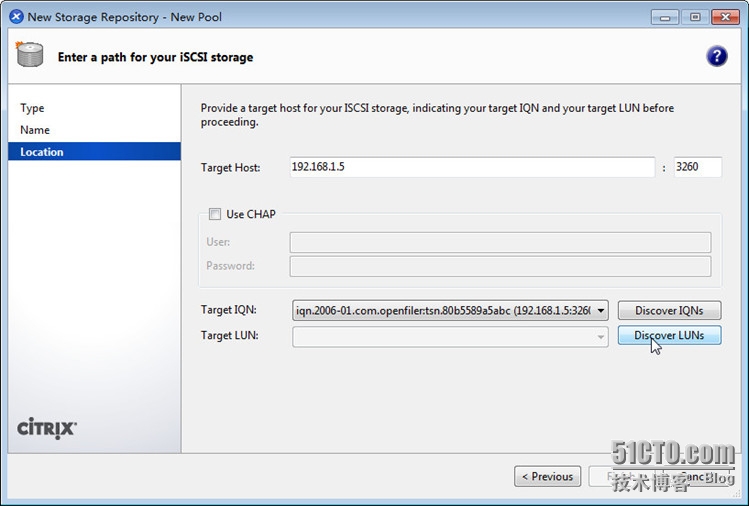Click the Target LUN label text
The width and height of the screenshot is (749, 506).
[229, 335]
